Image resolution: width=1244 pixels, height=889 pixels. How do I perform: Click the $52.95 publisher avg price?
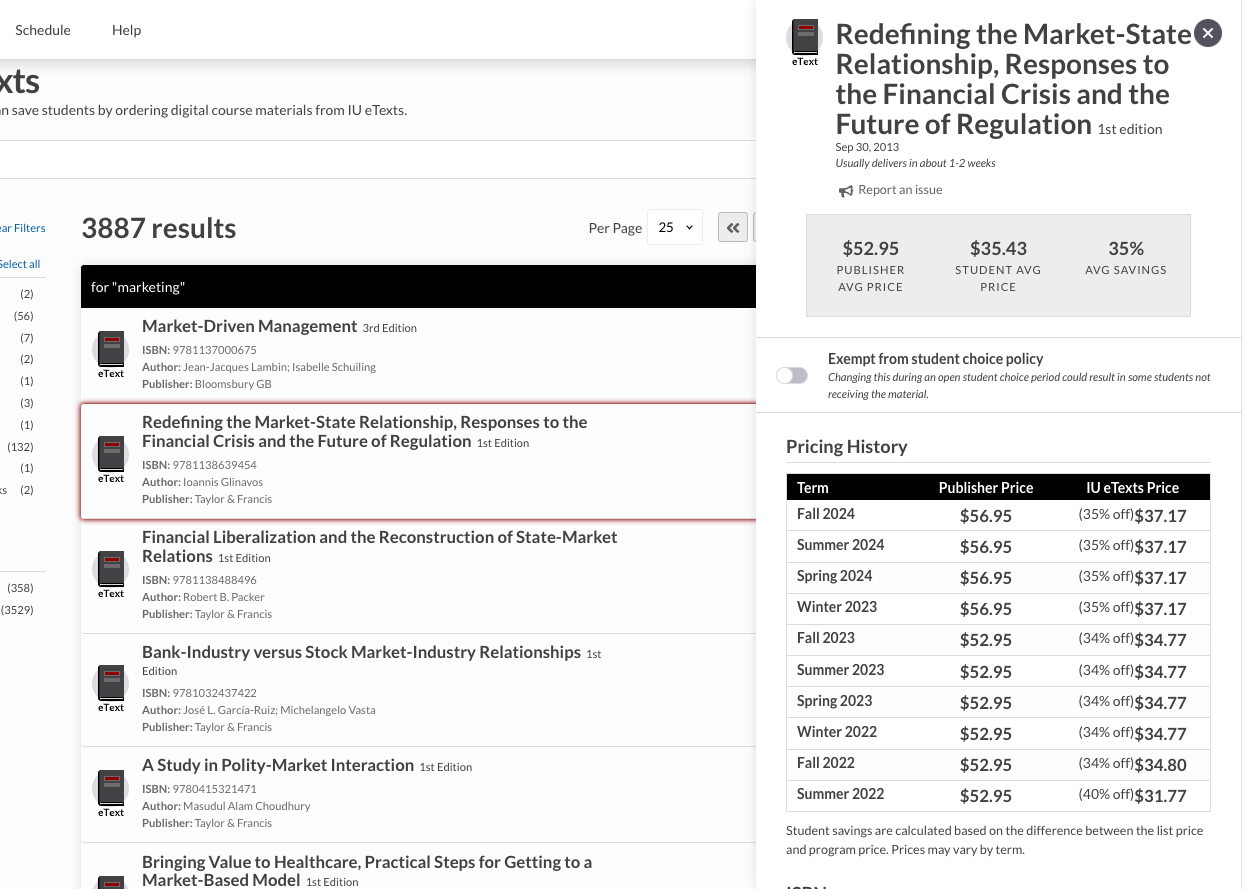coord(871,248)
